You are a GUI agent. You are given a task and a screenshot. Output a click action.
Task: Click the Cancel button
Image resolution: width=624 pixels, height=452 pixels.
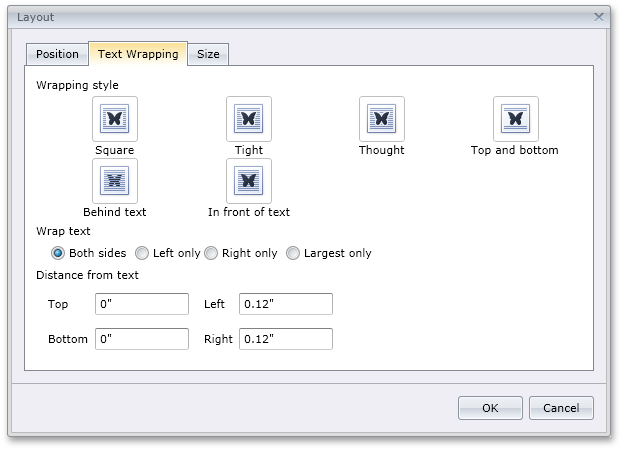pyautogui.click(x=561, y=408)
